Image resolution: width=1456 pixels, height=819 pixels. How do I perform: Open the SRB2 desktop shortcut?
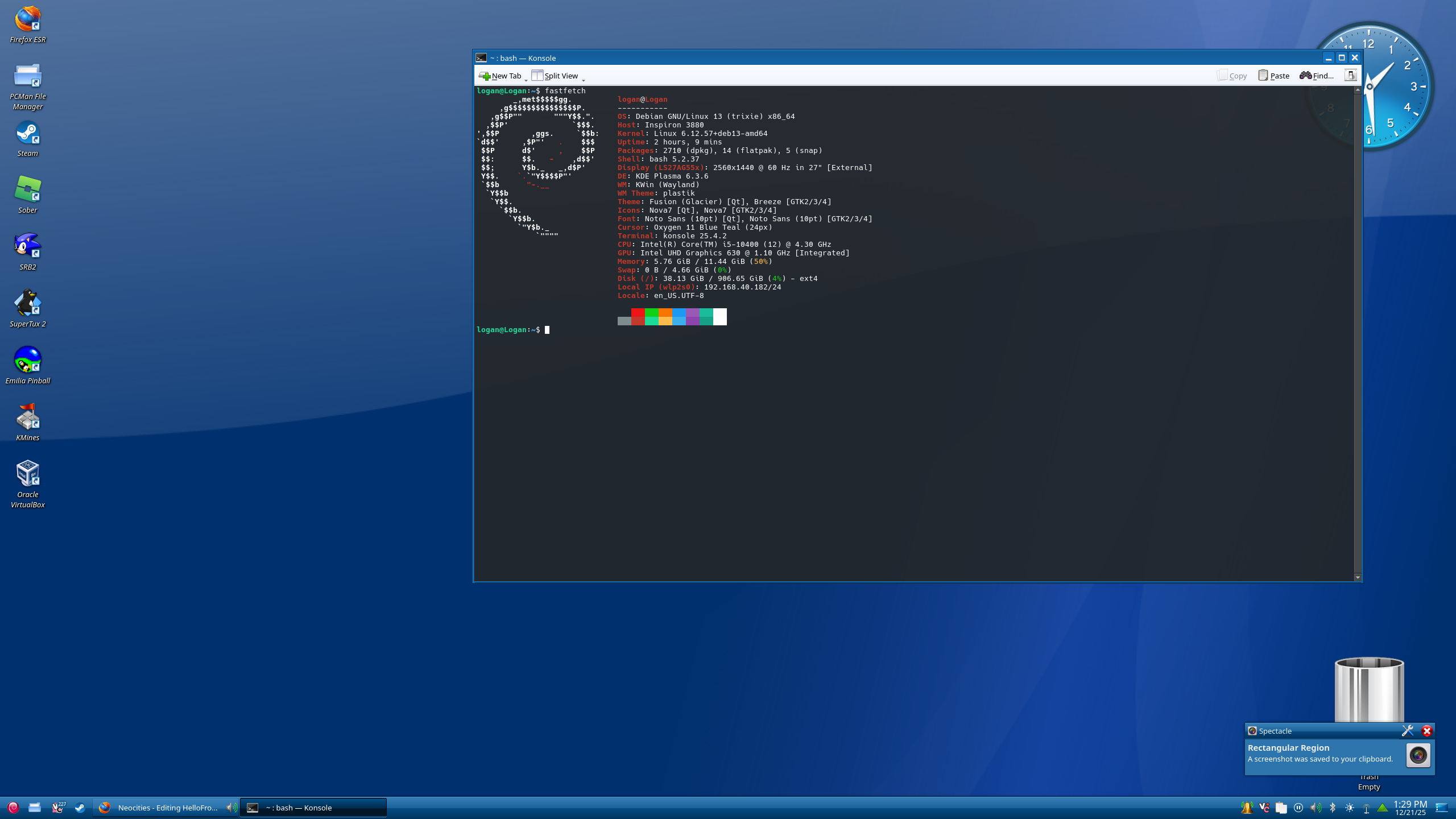[x=27, y=246]
